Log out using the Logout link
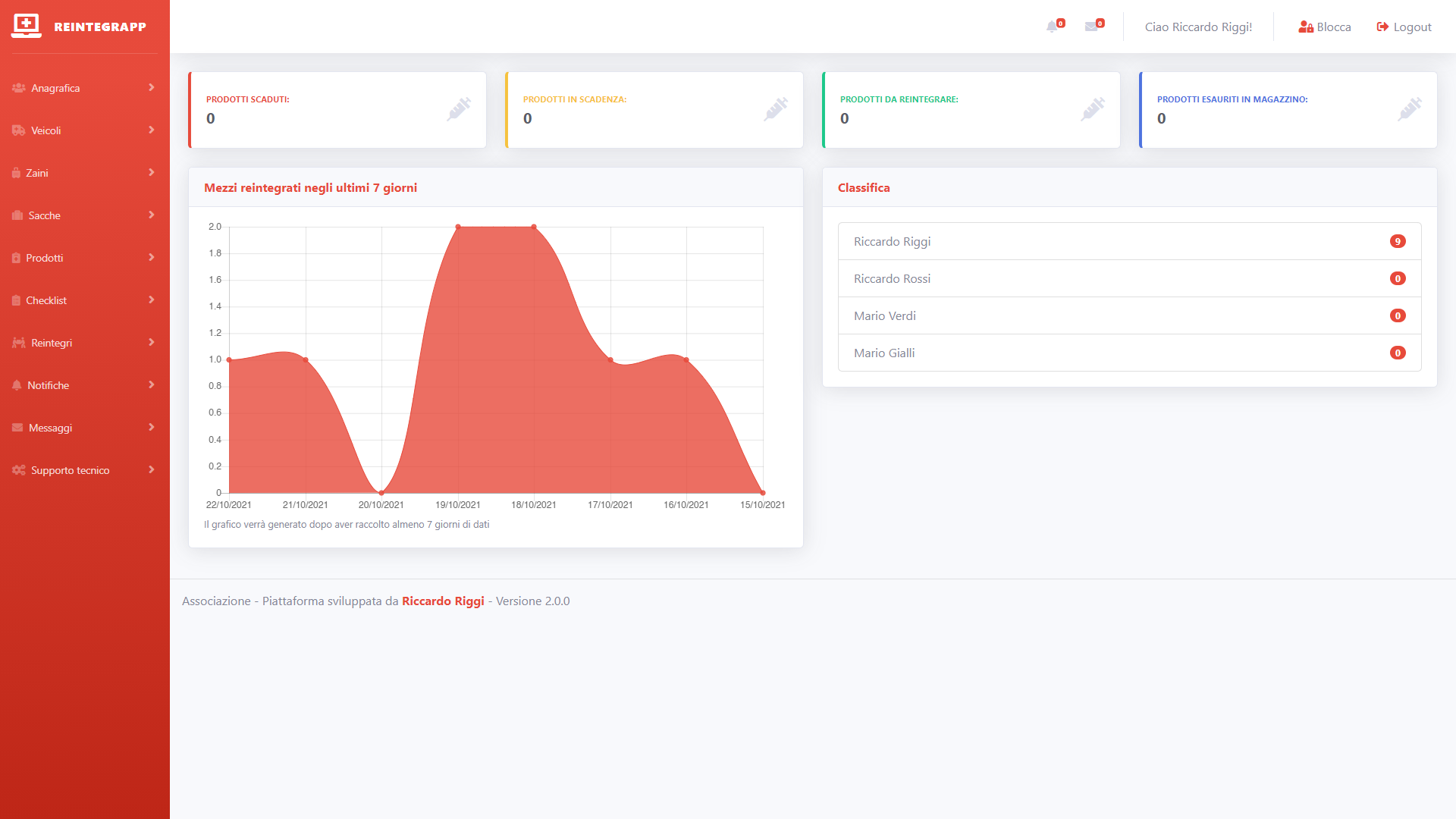This screenshot has width=1456, height=819. pyautogui.click(x=1404, y=27)
